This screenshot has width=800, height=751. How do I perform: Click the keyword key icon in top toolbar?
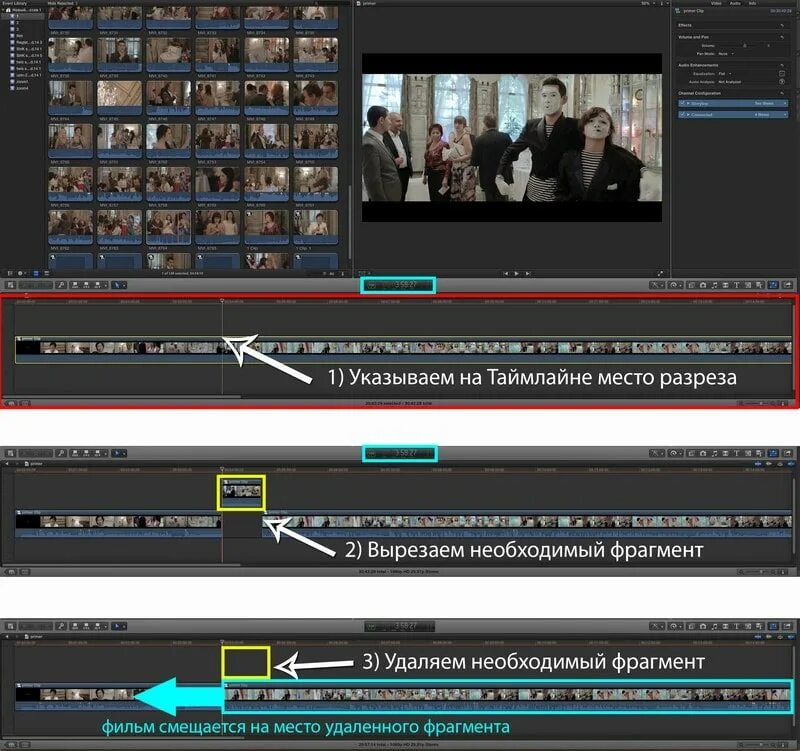pyautogui.click(x=61, y=285)
